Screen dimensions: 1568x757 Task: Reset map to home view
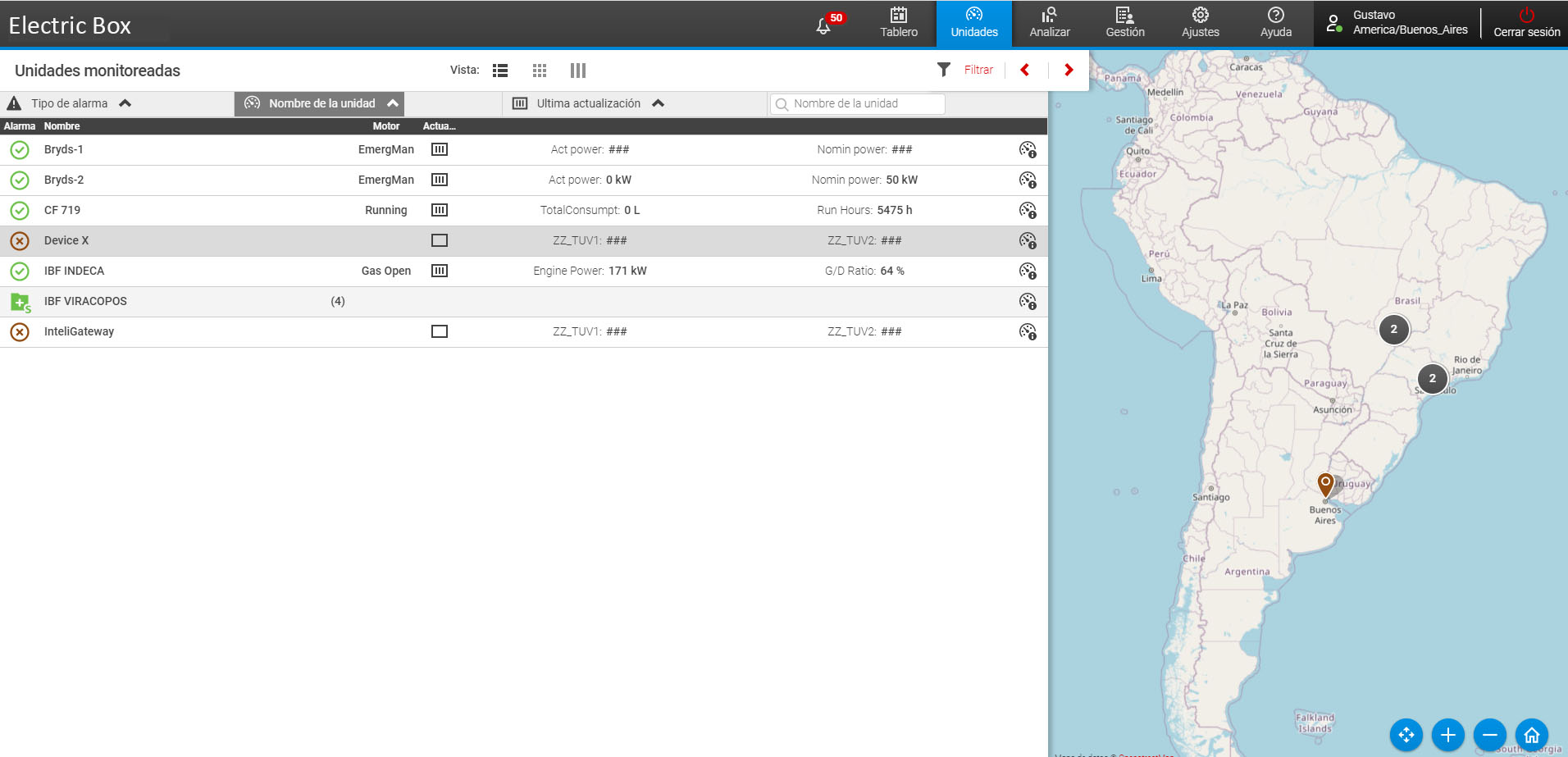1531,735
